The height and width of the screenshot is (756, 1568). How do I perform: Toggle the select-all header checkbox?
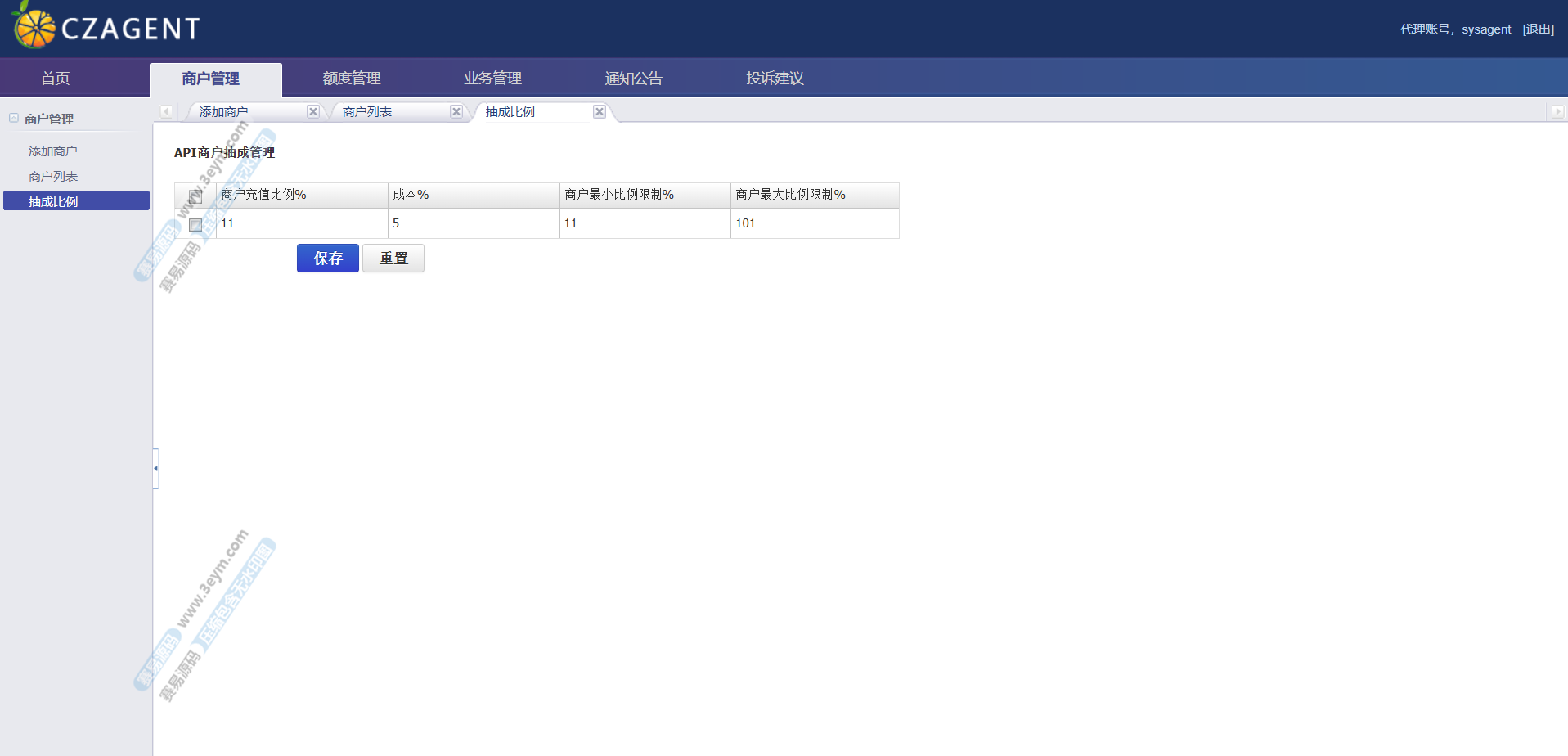(195, 196)
